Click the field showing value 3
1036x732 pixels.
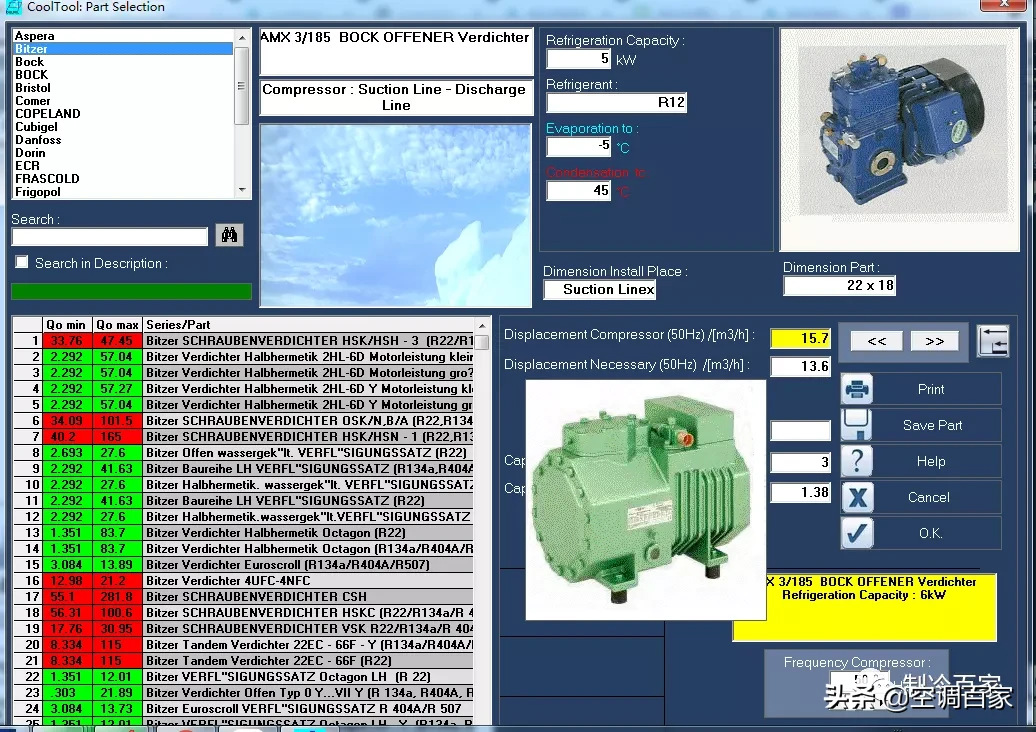[x=801, y=462]
